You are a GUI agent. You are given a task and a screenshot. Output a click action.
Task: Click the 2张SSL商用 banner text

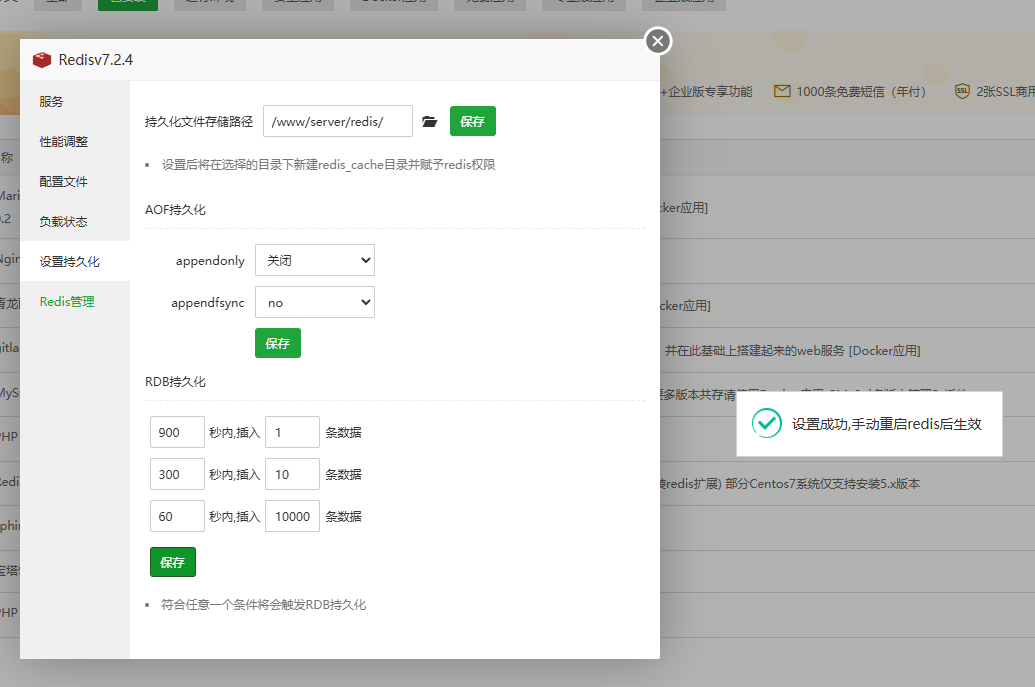pyautogui.click(x=1005, y=92)
